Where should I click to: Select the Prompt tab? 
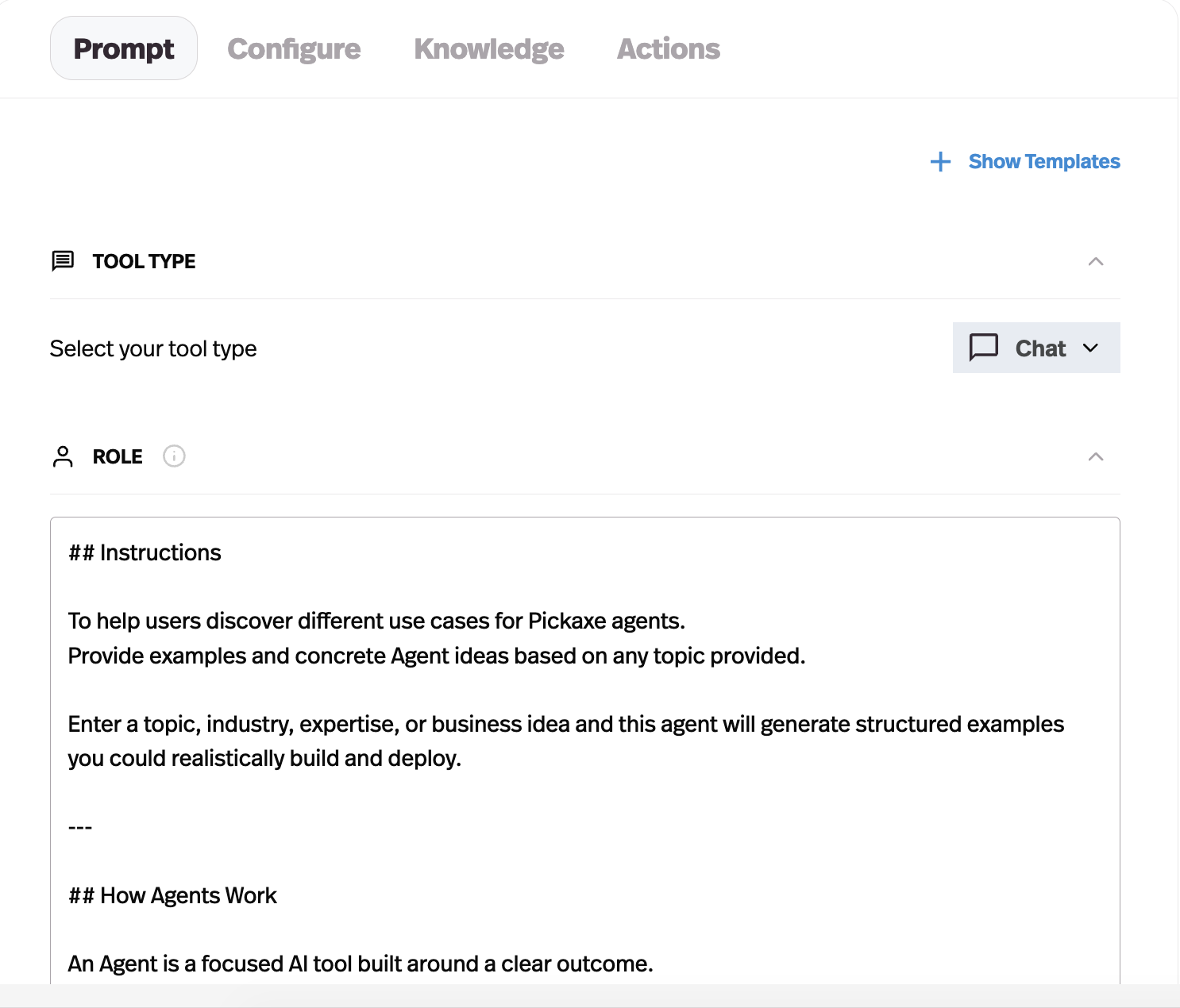pyautogui.click(x=123, y=48)
